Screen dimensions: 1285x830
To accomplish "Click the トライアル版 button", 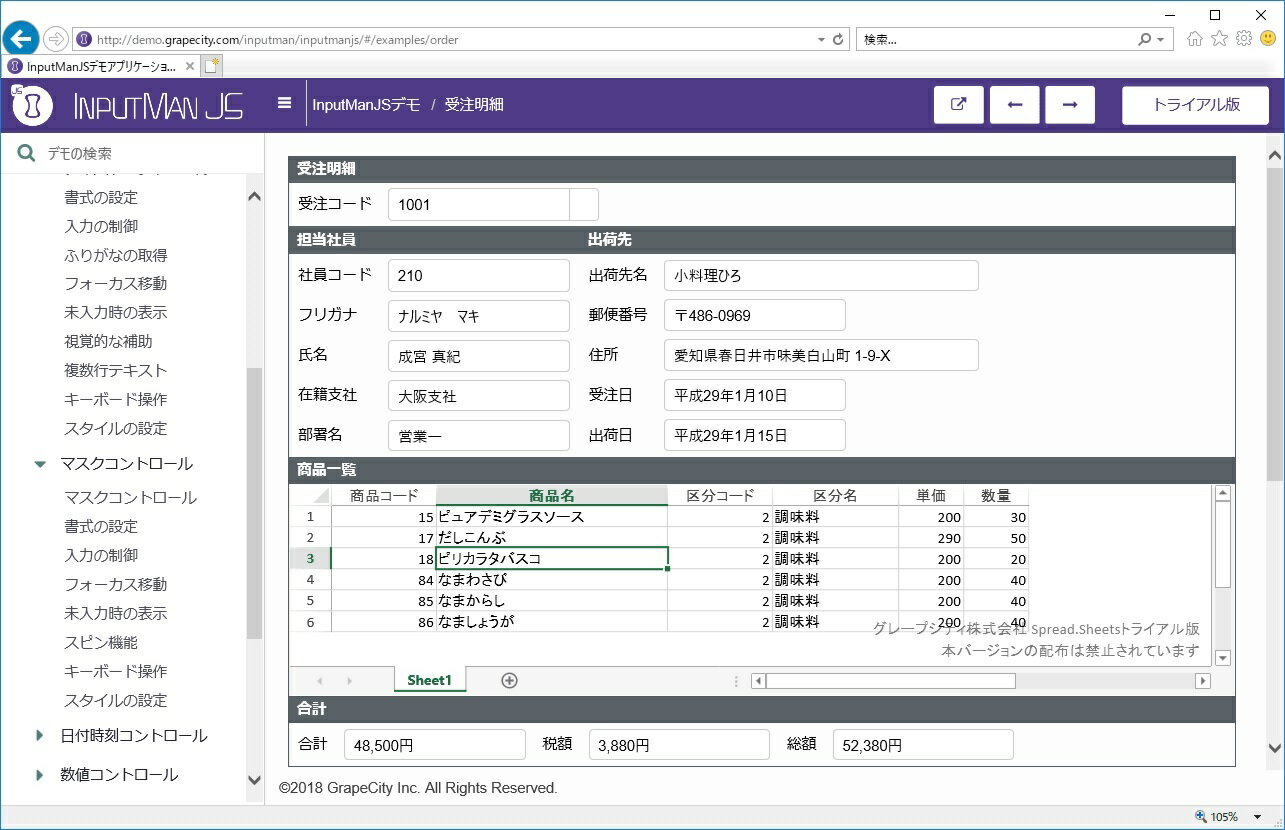I will pos(1196,105).
